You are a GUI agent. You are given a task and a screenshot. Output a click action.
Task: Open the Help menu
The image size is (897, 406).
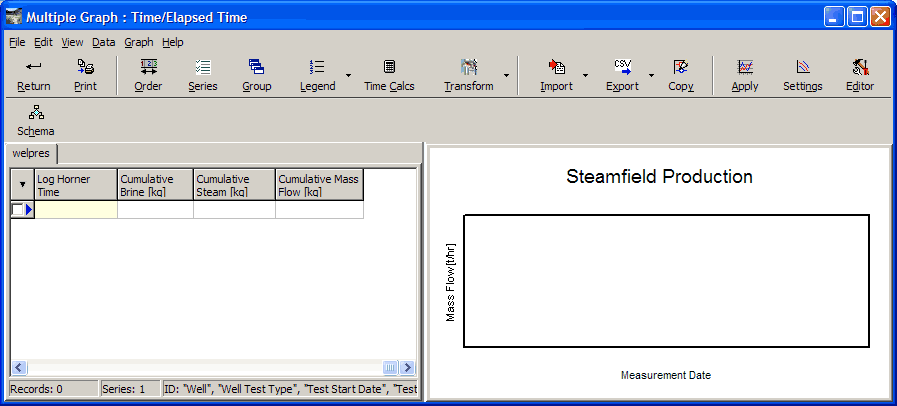(172, 42)
